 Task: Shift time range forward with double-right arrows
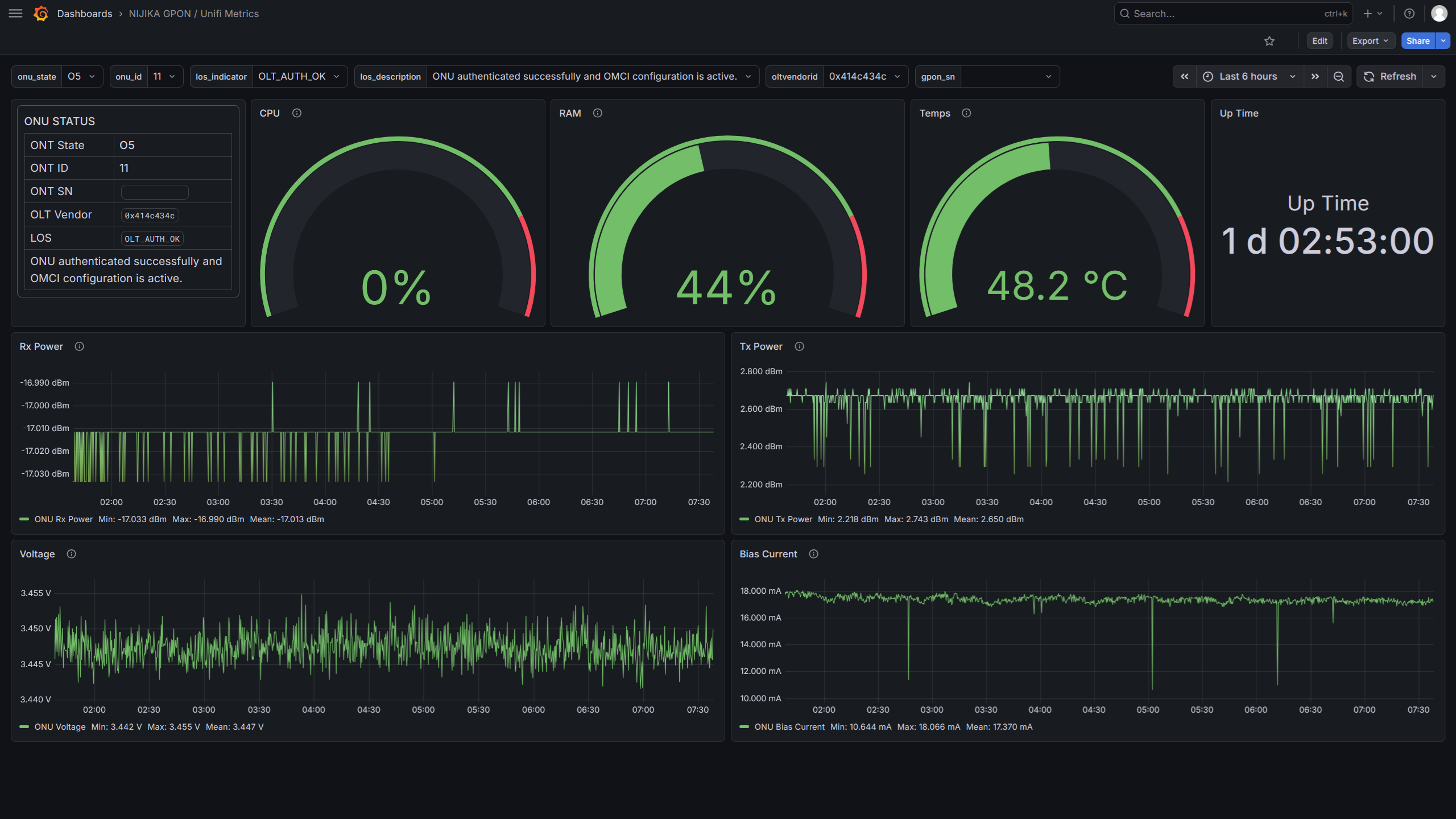pos(1315,76)
